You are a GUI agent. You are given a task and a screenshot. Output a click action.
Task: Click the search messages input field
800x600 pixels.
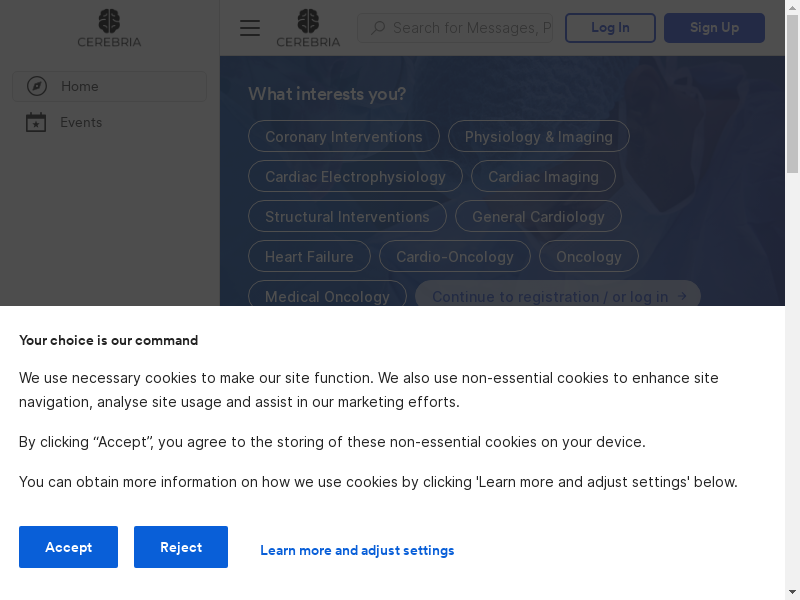(471, 28)
